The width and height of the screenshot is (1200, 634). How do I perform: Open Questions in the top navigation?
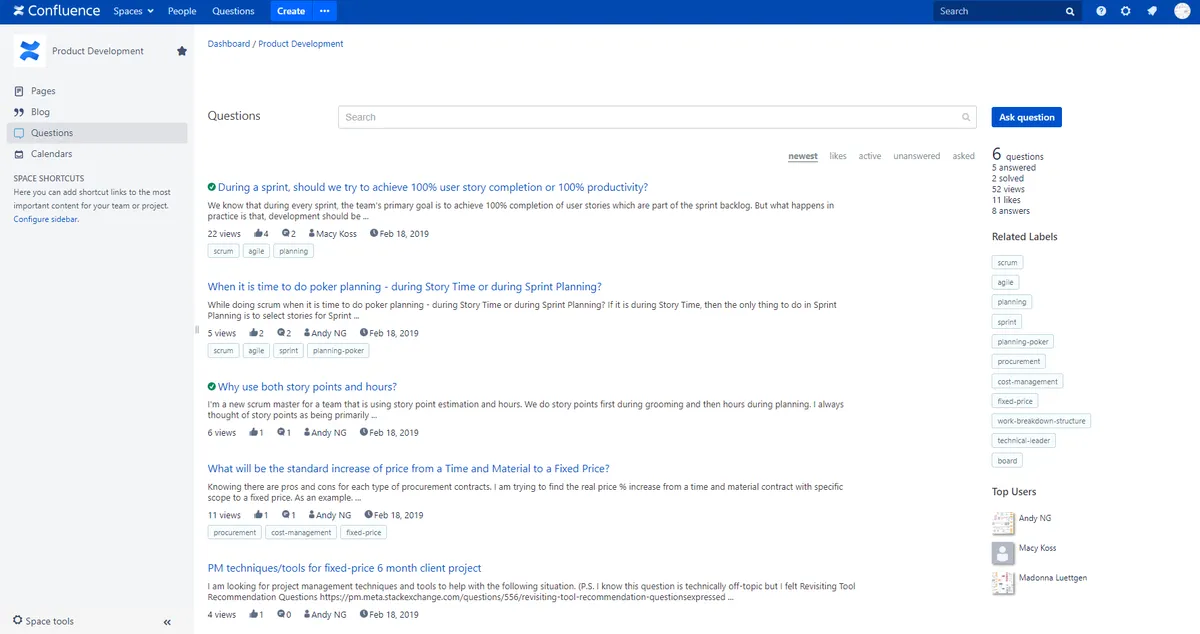tap(233, 11)
